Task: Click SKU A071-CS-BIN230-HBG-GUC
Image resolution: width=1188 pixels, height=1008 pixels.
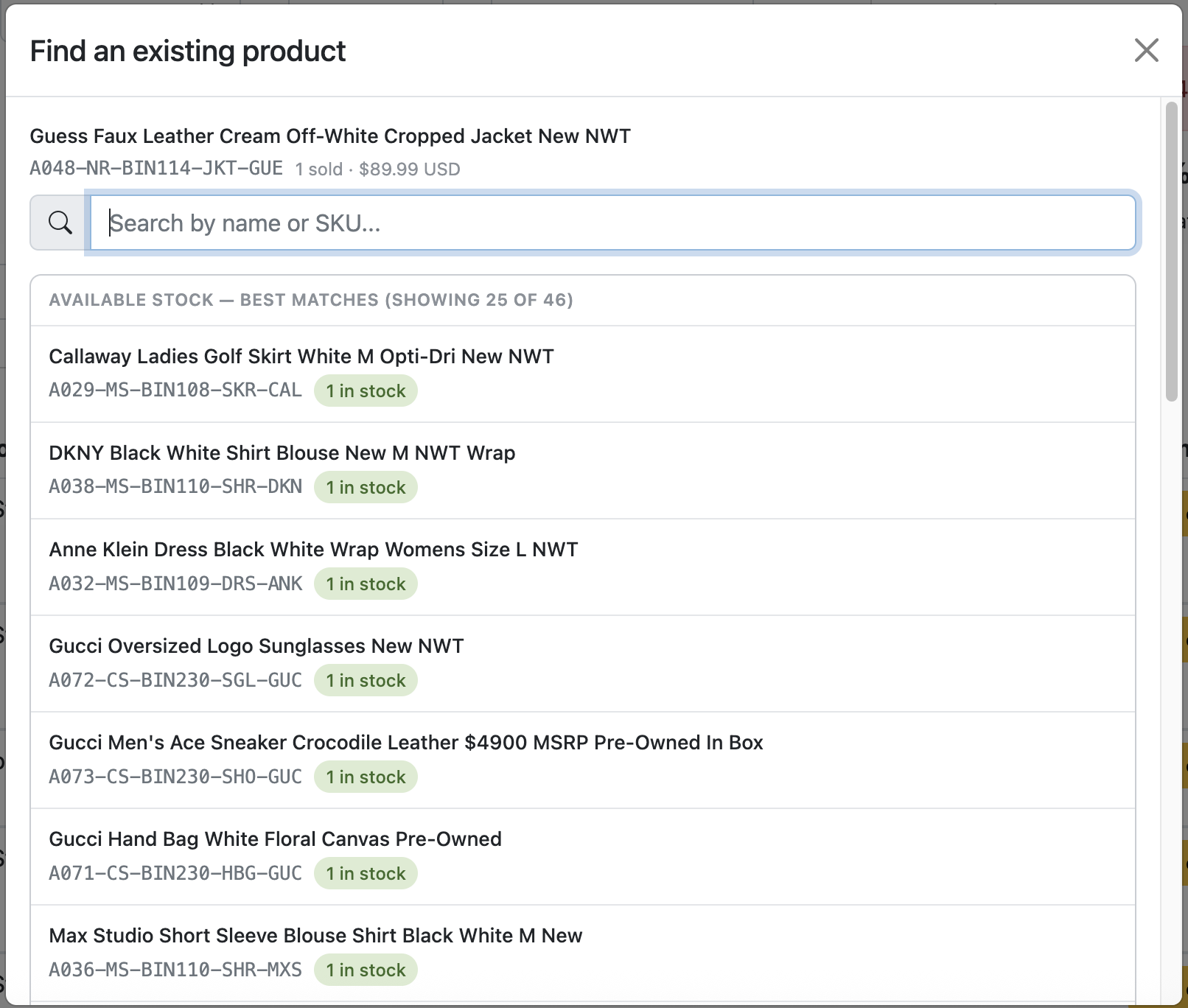Action: click(175, 873)
